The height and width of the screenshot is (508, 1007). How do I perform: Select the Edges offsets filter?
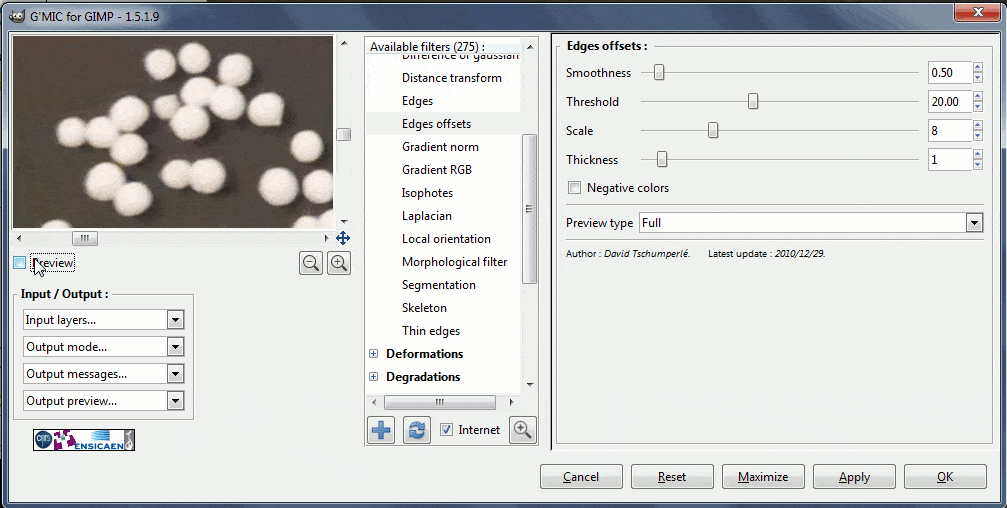[x=436, y=124]
